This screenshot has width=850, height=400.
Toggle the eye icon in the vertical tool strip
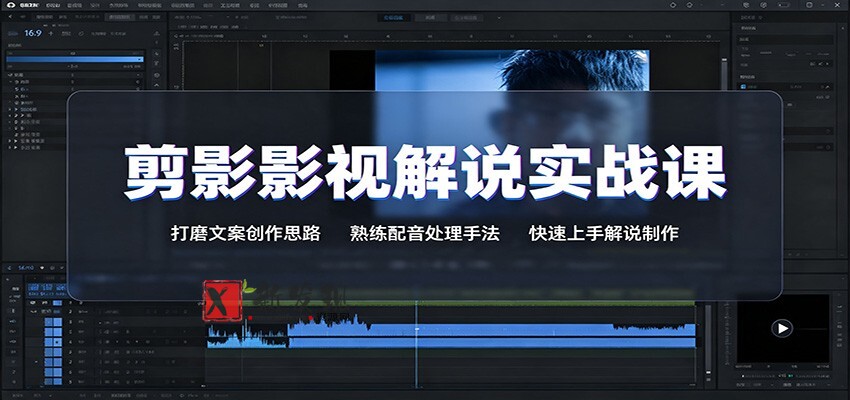click(157, 75)
